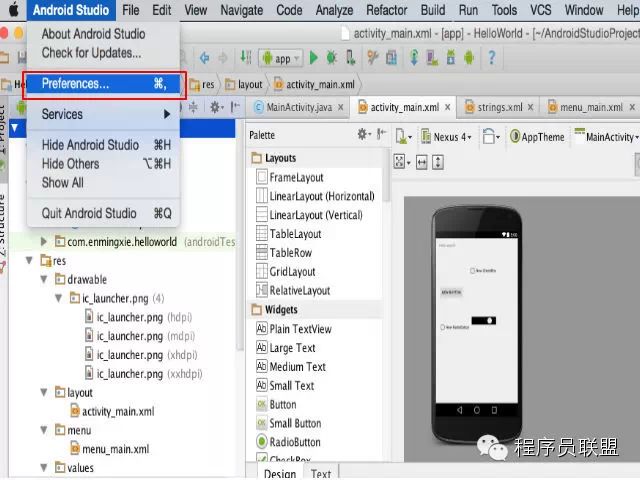Click the Sync Project with Gradle icon
The width and height of the screenshot is (640, 480).
414,58
